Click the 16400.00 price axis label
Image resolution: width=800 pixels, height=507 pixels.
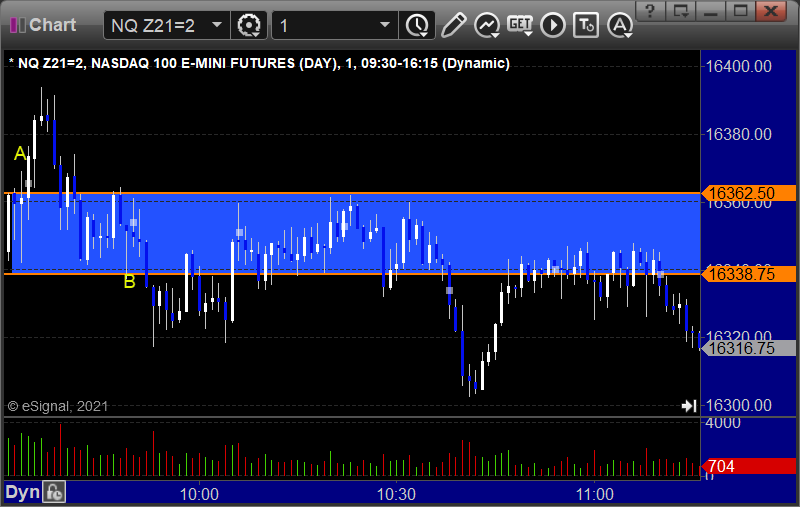click(738, 66)
